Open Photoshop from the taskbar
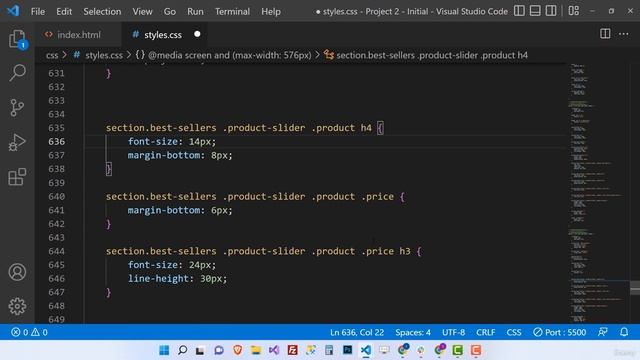 tap(347, 350)
